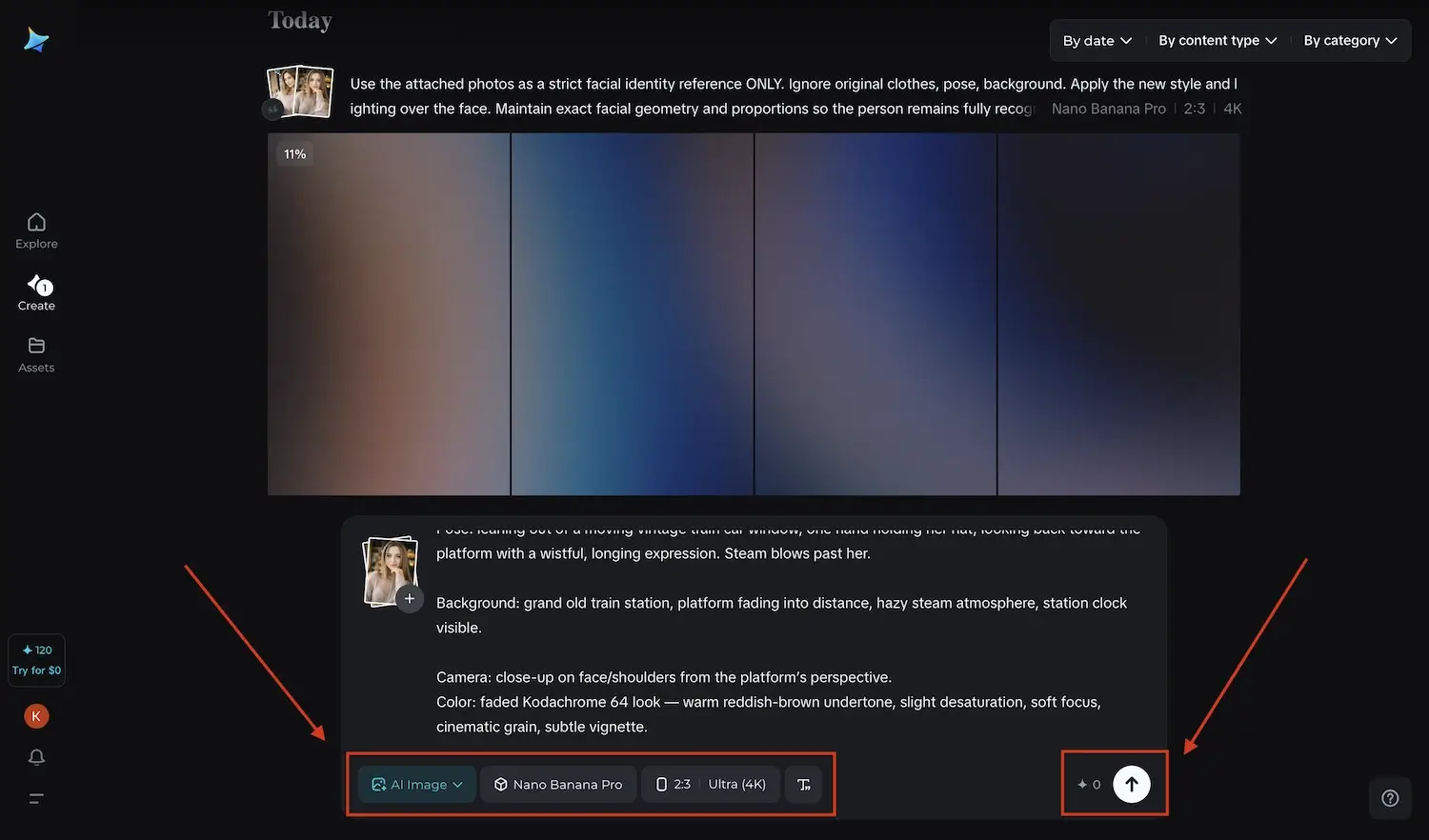The width and height of the screenshot is (1429, 840).
Task: Submit the prompt with the arrow button
Action: tap(1132, 785)
